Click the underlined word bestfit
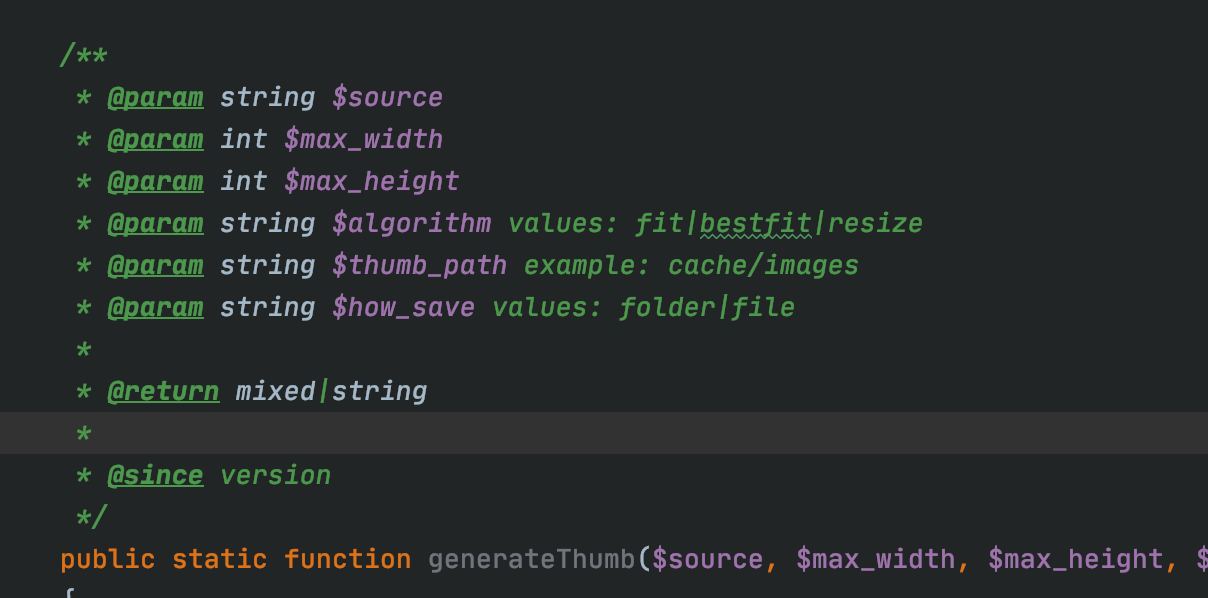This screenshot has height=598, width=1208. (x=755, y=224)
